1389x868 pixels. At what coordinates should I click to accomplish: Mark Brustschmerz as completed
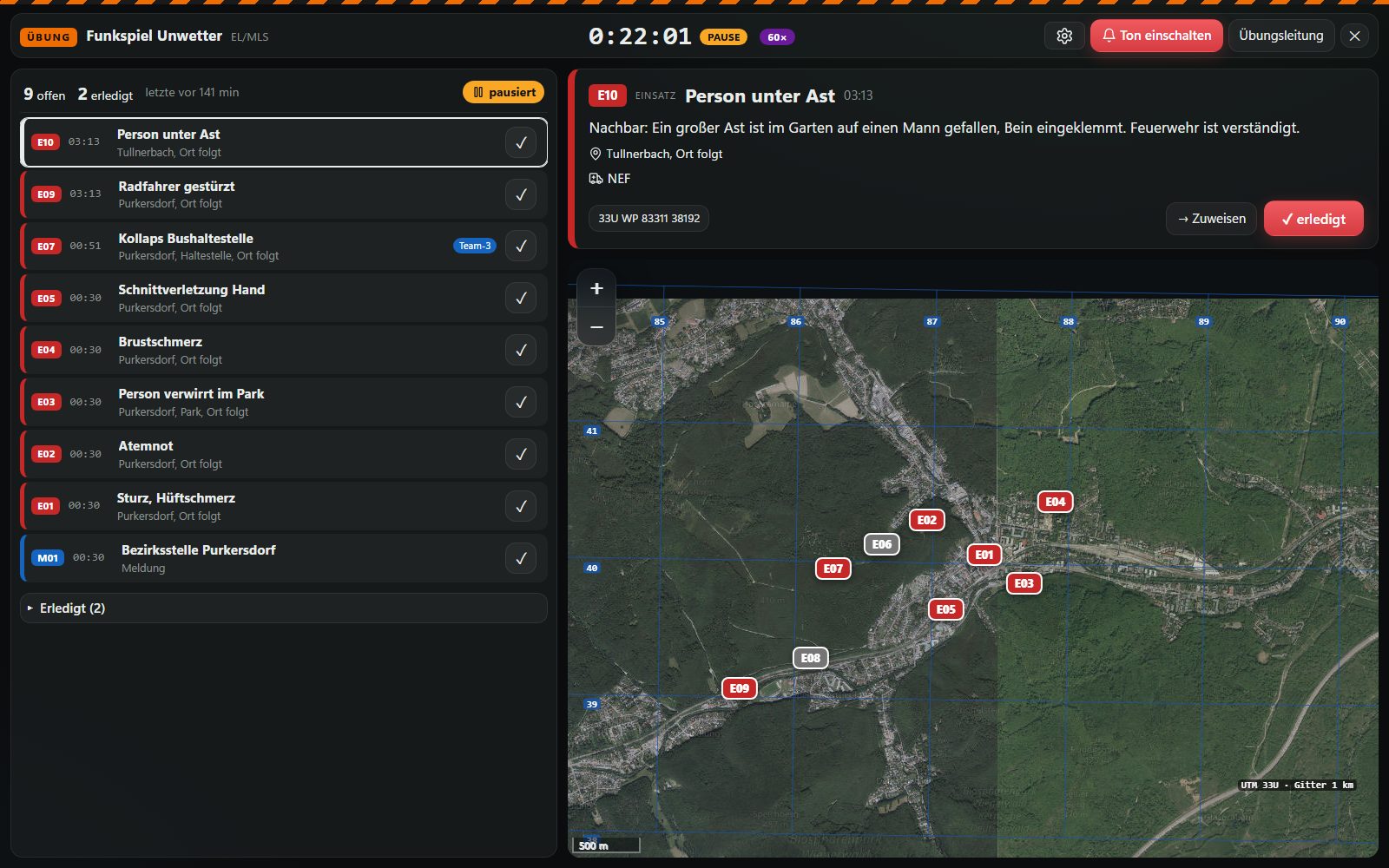click(521, 350)
